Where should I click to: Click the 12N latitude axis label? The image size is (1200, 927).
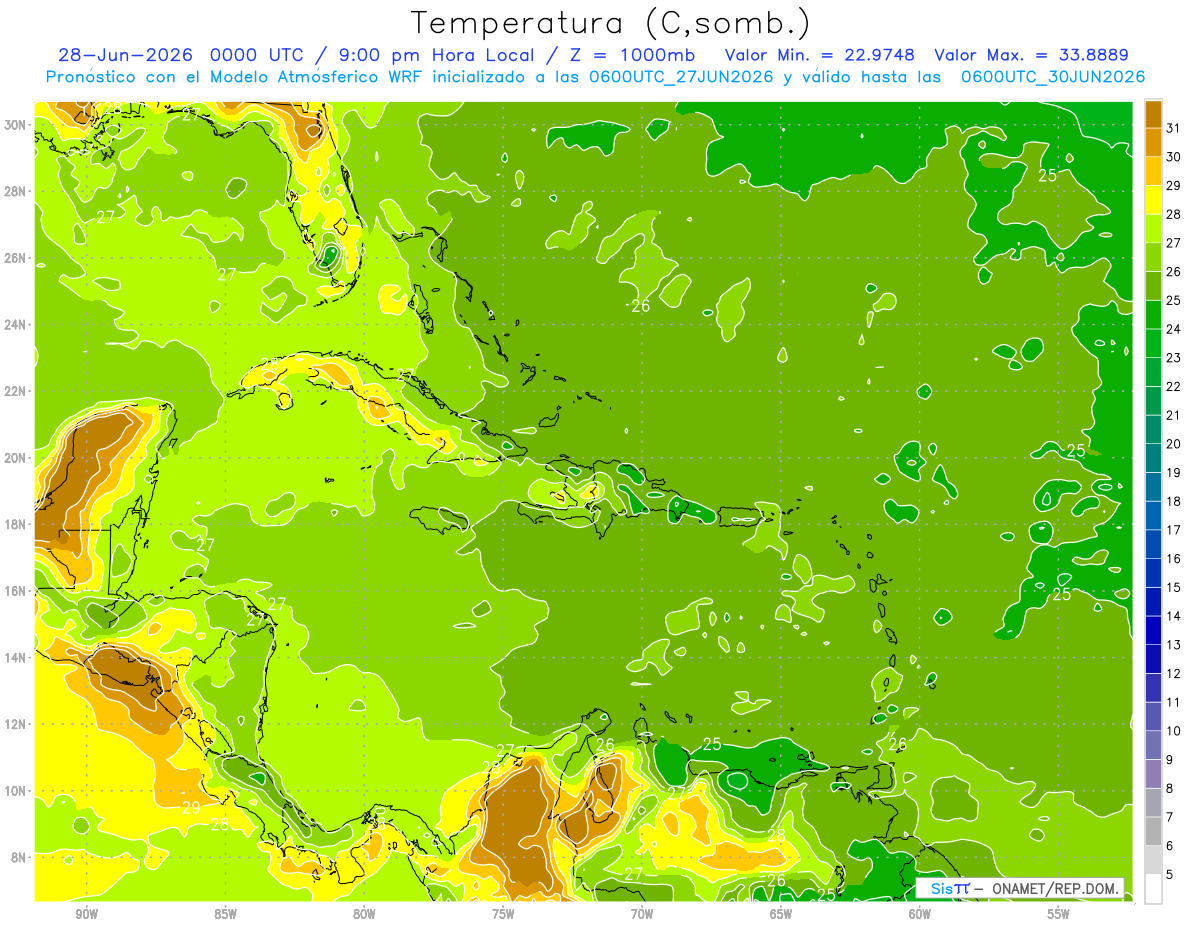(x=17, y=724)
